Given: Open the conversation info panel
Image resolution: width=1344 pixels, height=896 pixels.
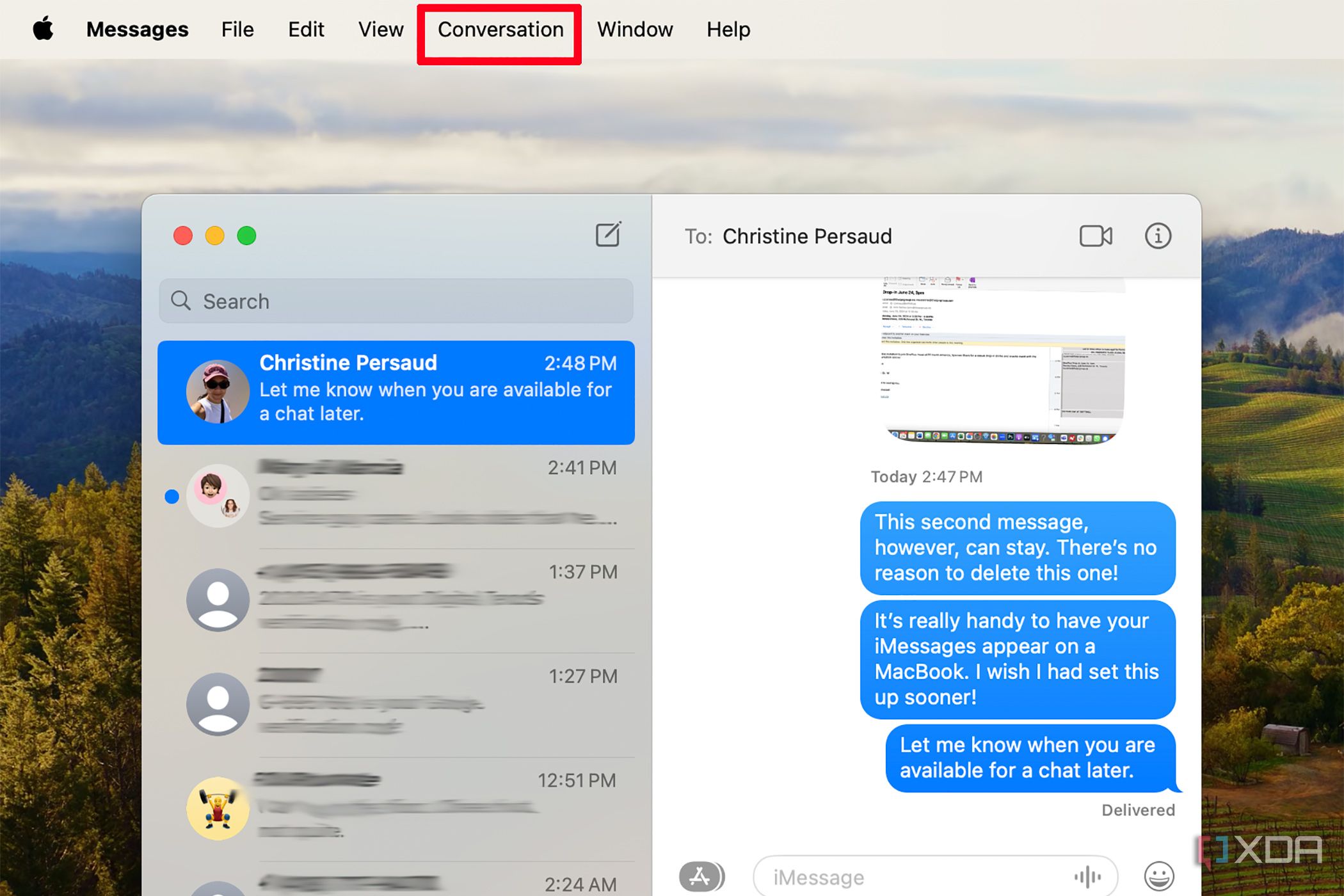Looking at the screenshot, I should (1157, 236).
